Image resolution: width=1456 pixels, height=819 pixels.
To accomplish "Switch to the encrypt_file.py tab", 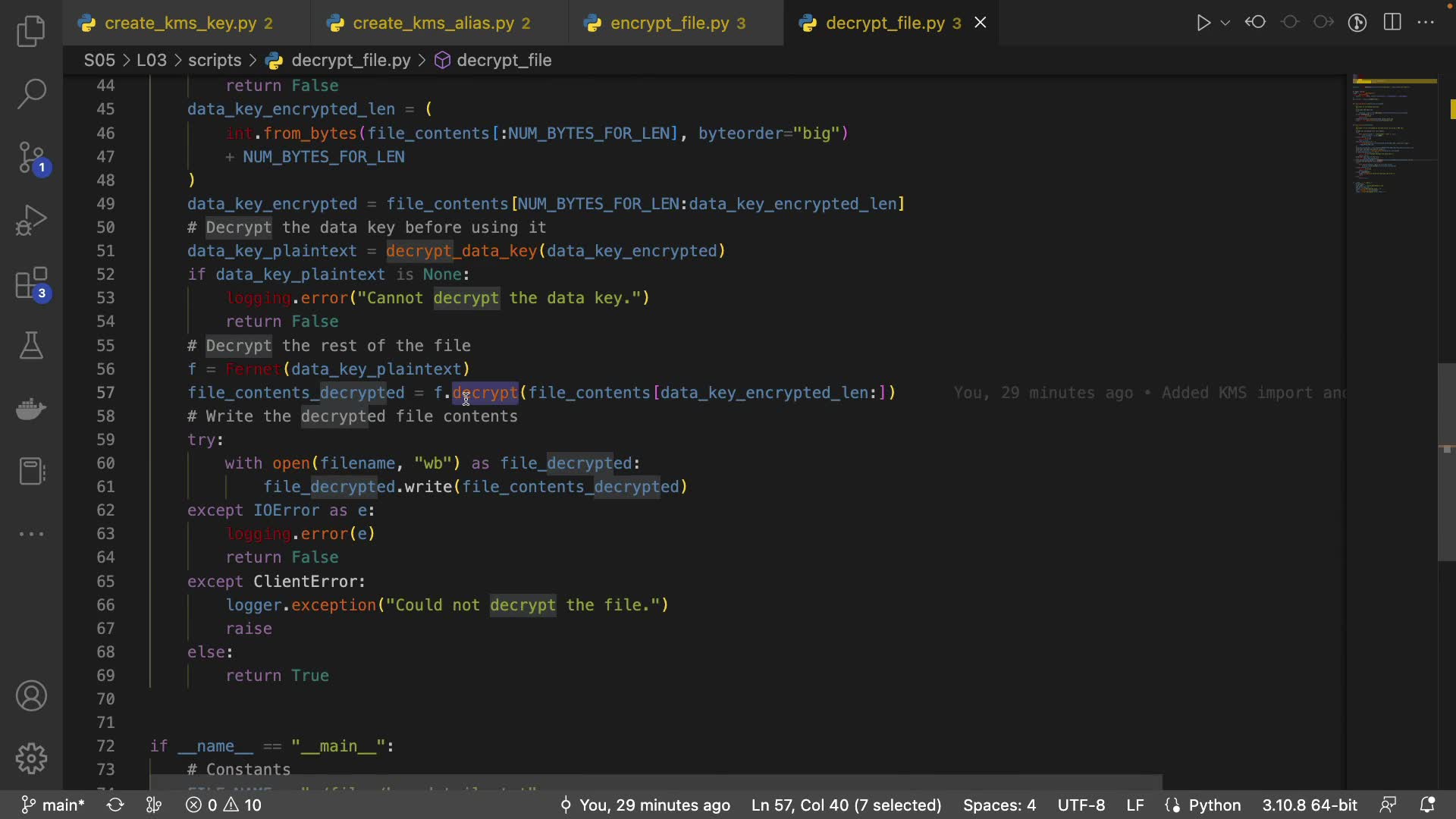I will 670,24.
